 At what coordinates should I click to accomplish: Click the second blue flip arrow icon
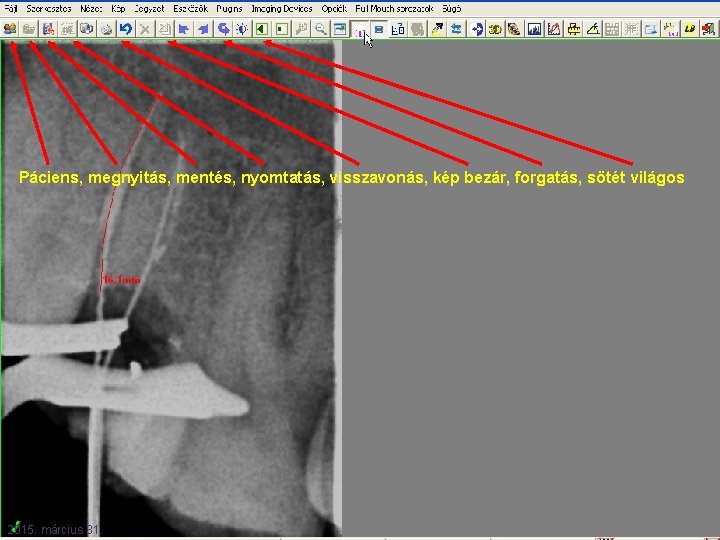203,29
